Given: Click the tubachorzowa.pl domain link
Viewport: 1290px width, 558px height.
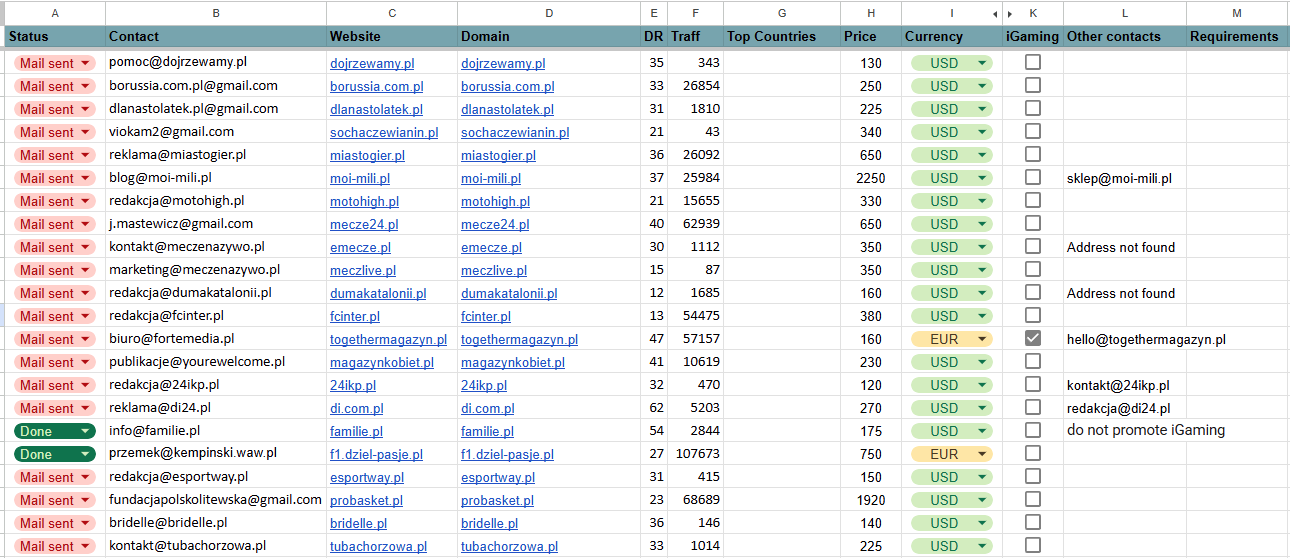Looking at the screenshot, I should pos(509,546).
